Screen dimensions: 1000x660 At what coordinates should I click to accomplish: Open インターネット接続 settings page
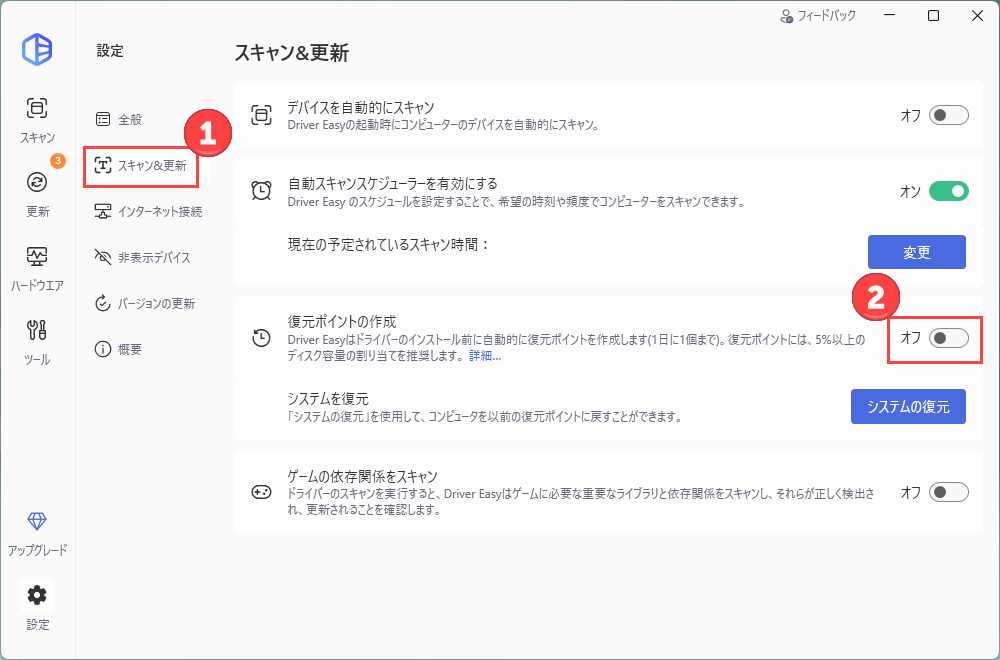(148, 211)
